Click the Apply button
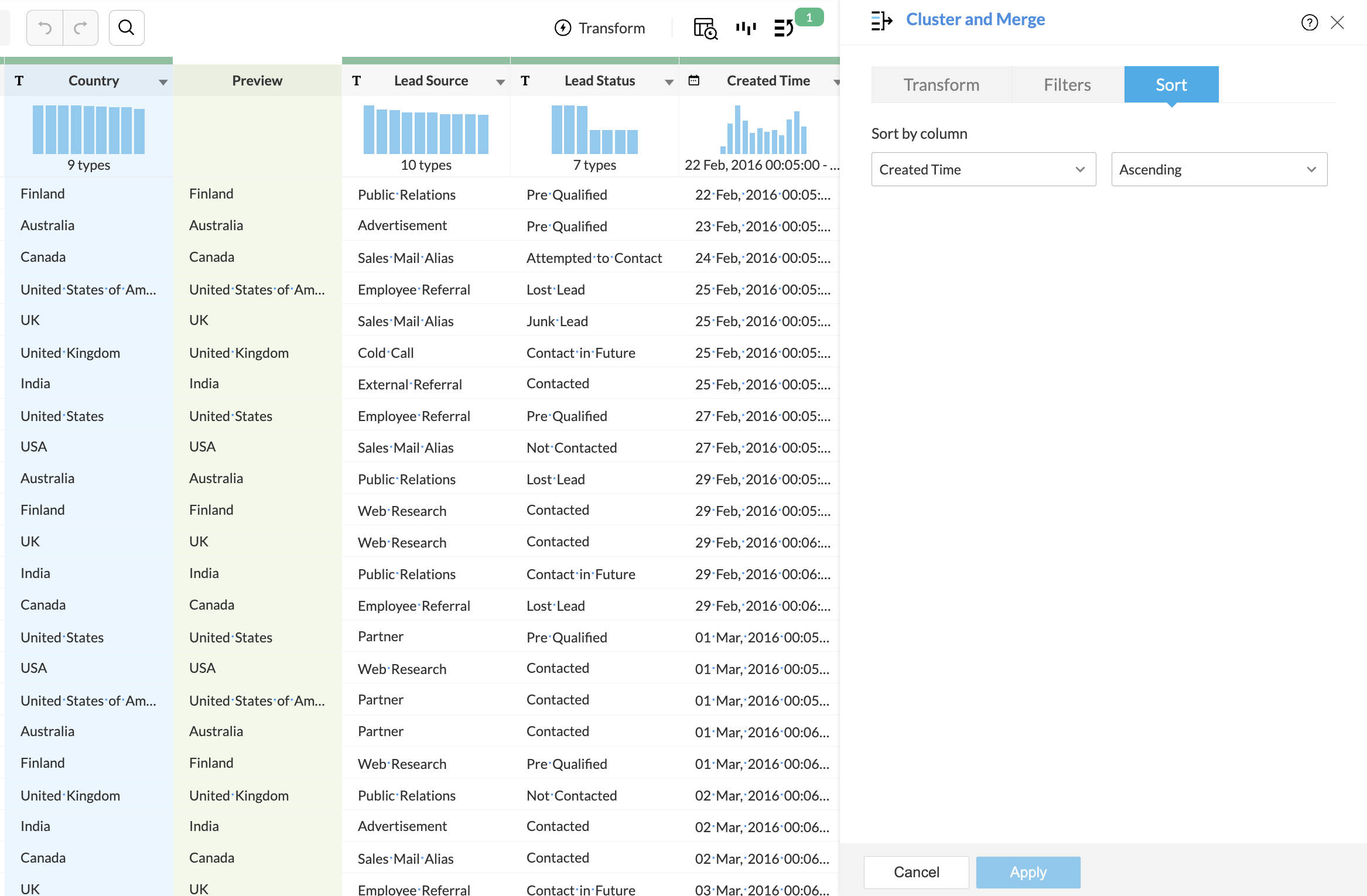Screen dimensions: 1367x896 (x=1028, y=873)
